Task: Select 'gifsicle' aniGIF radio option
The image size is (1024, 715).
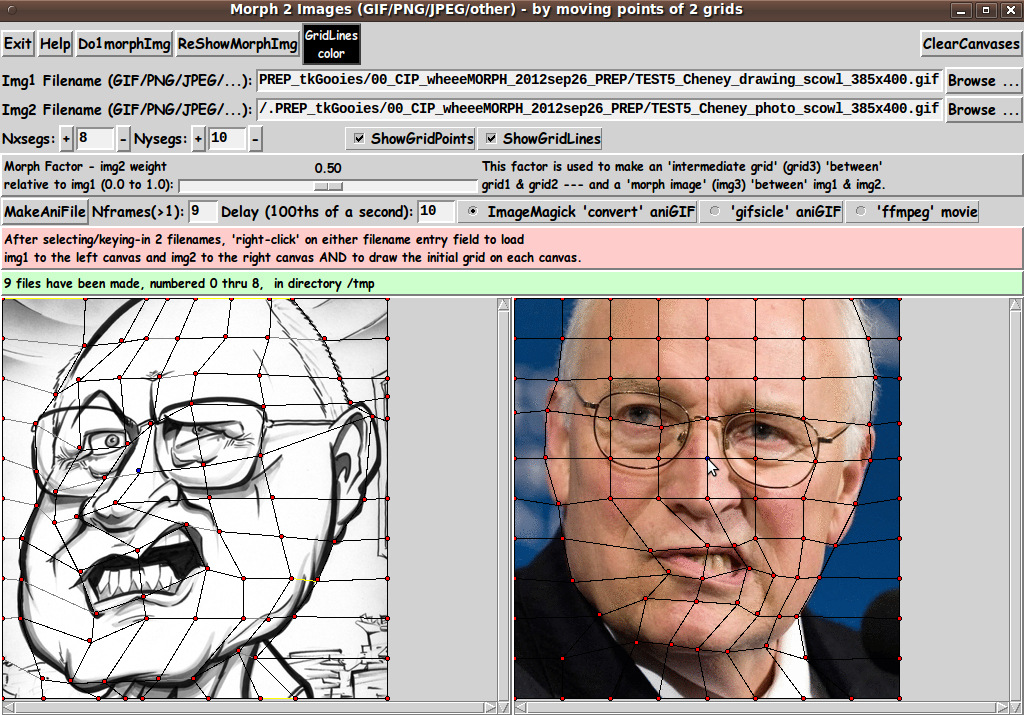Action: point(771,212)
